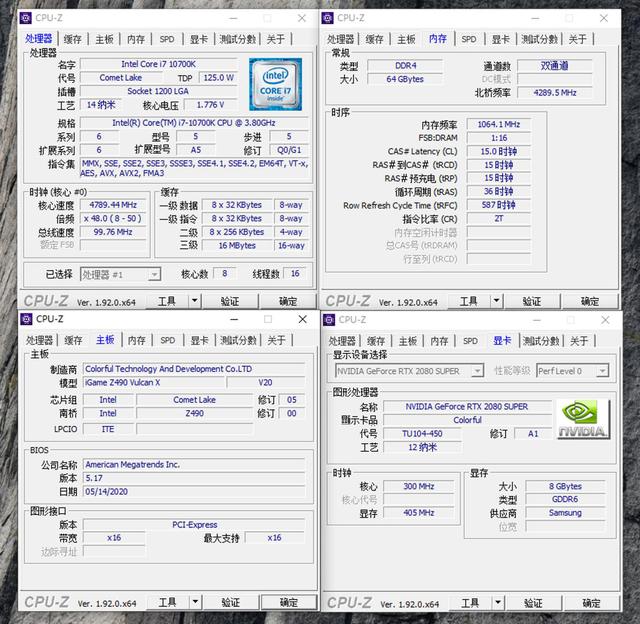This screenshot has width=640, height=624.
Task: Click the 8 GBytes video memory size value
Action: (x=565, y=486)
